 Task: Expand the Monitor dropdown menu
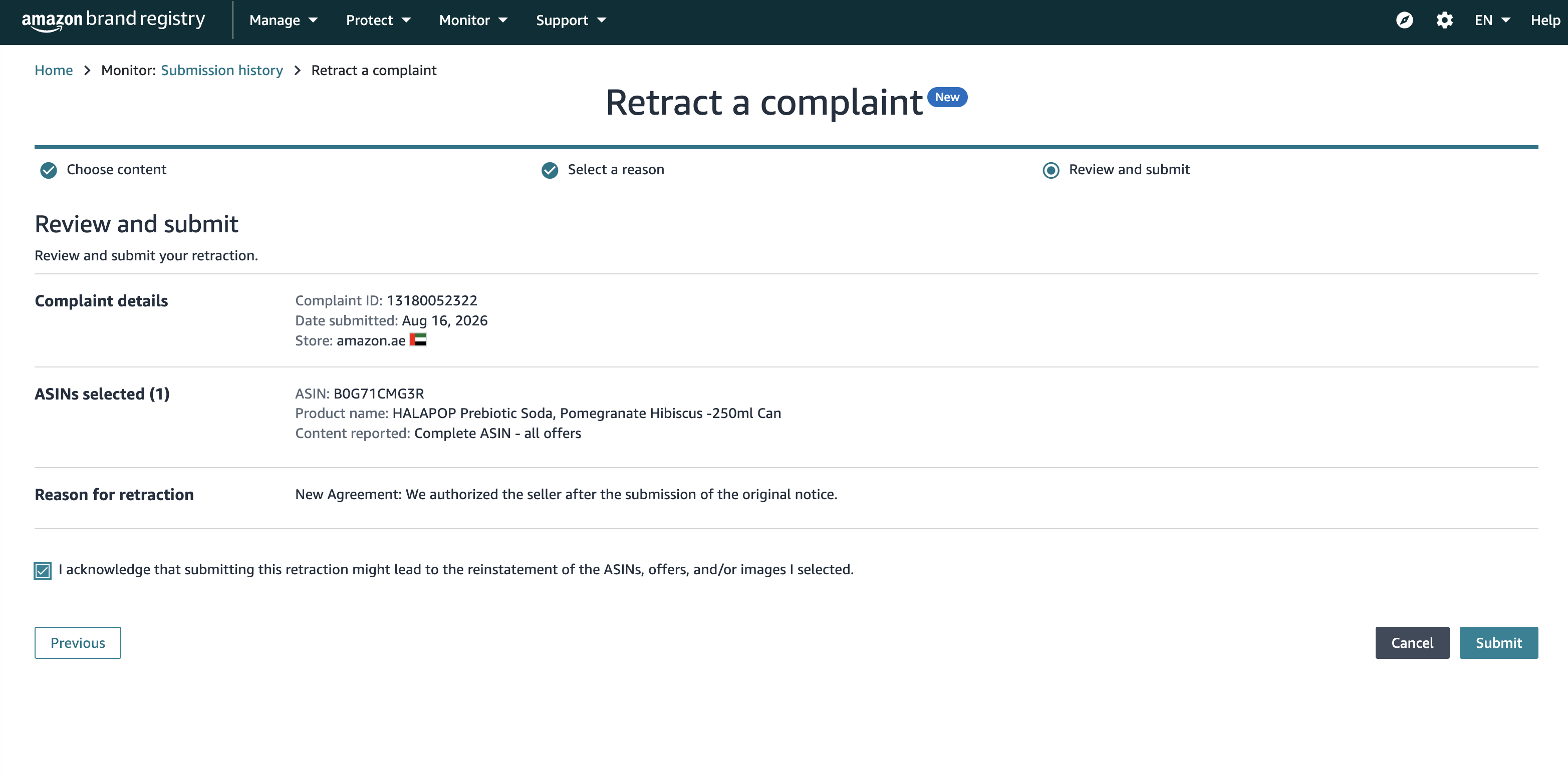coord(473,20)
